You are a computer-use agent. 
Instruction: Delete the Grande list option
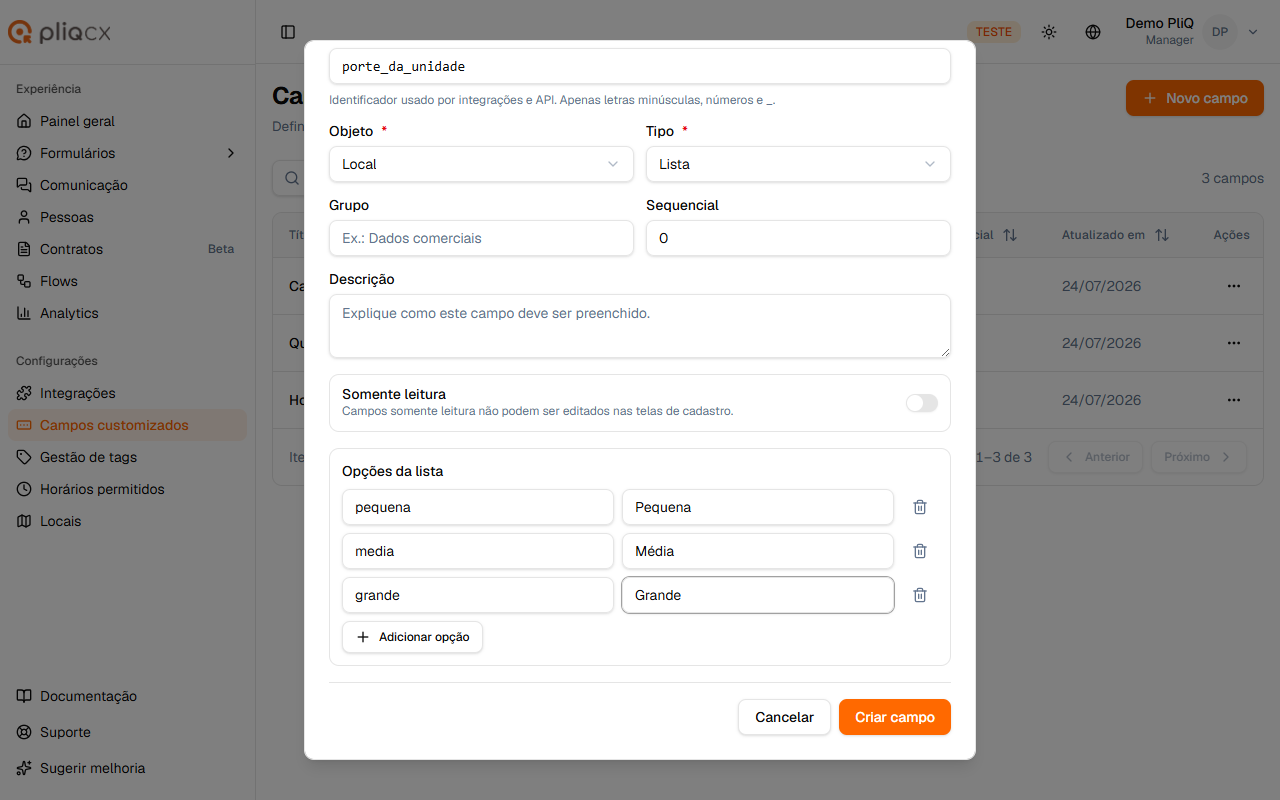click(920, 595)
